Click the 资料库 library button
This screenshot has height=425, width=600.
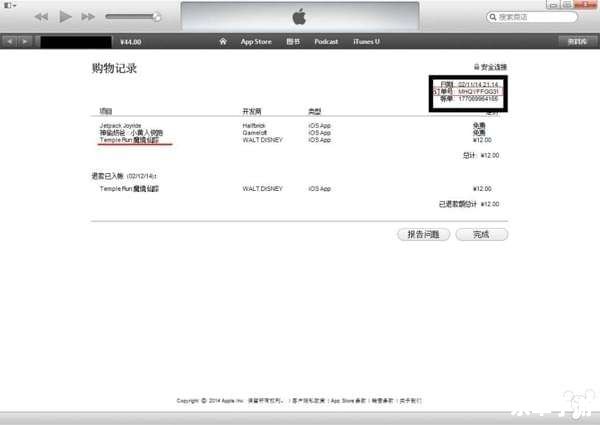click(577, 41)
